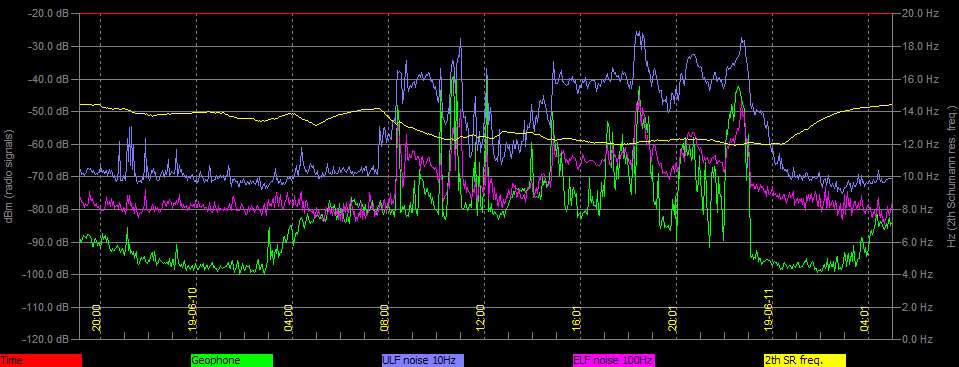This screenshot has height=367, width=959.
Task: Click the Hz Schumann res. freq. axis title
Action: click(951, 176)
